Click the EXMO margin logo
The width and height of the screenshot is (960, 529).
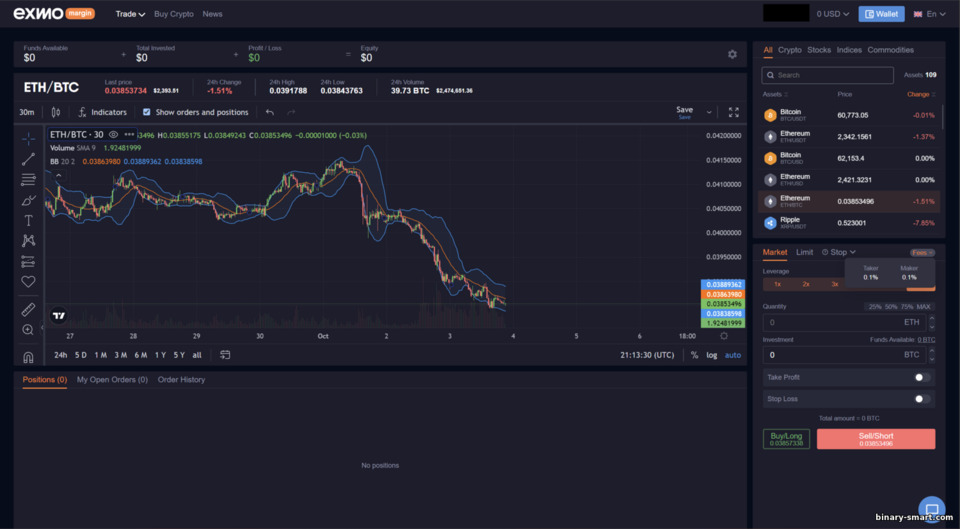[54, 13]
